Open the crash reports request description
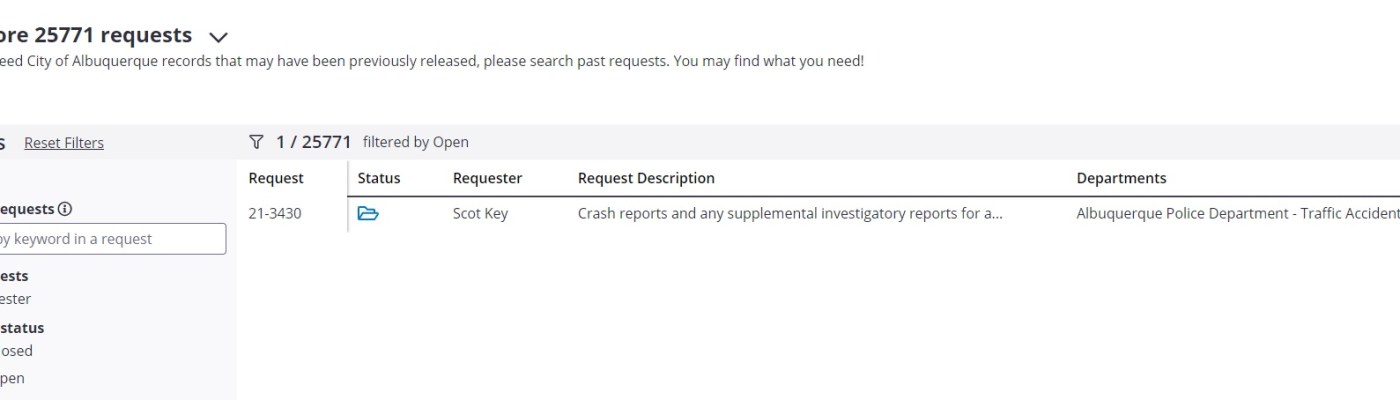Screen dimensions: 1400x400 (x=790, y=213)
